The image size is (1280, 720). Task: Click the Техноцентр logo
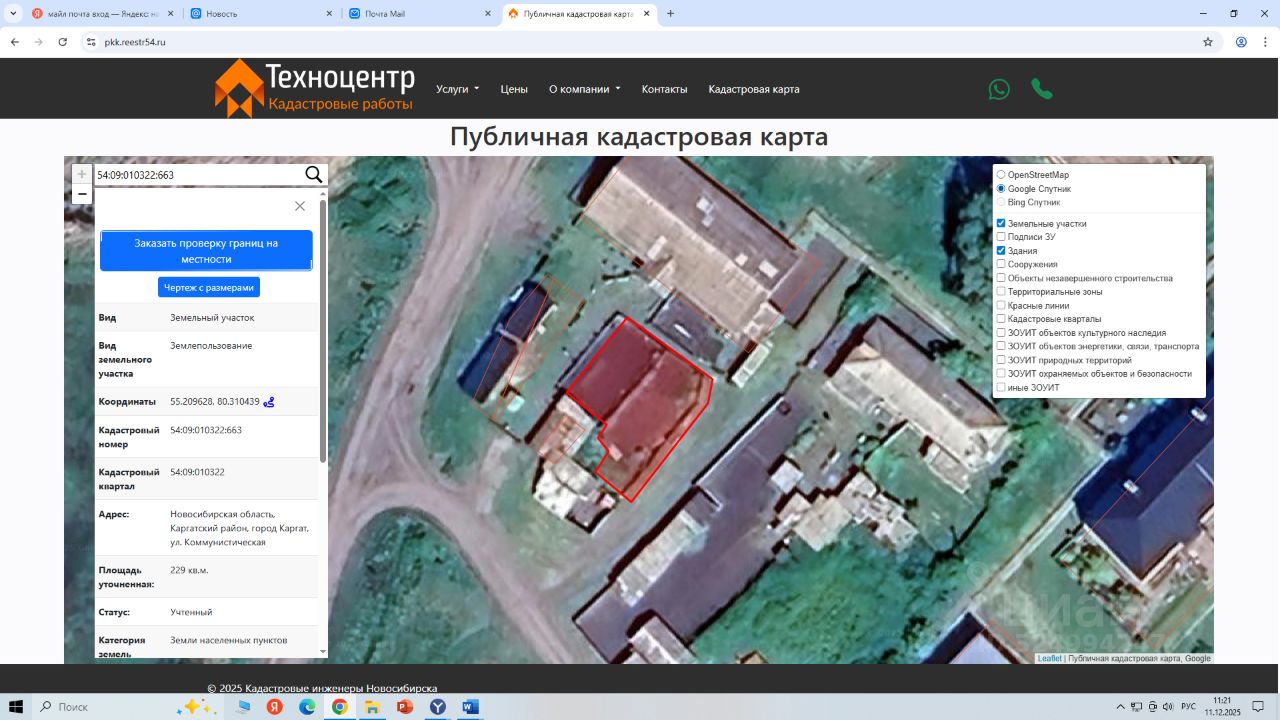[x=314, y=88]
